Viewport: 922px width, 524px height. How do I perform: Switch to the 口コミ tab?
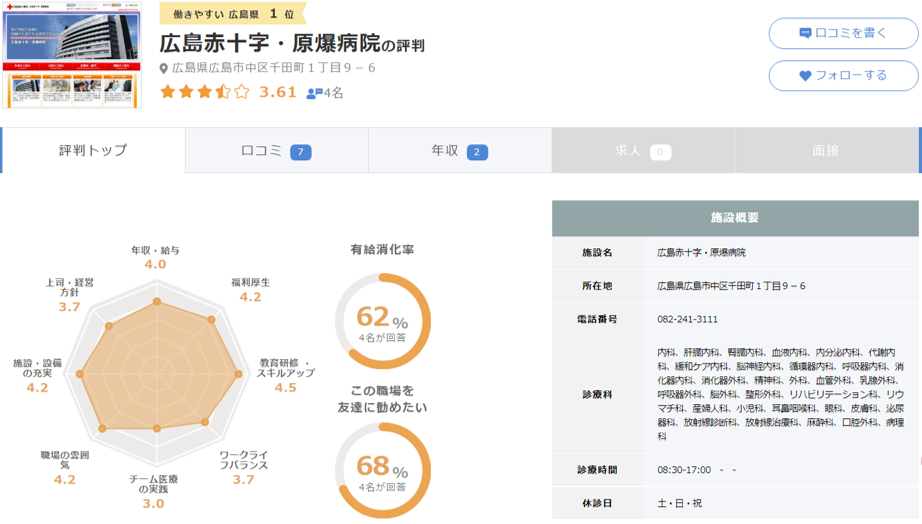point(276,151)
